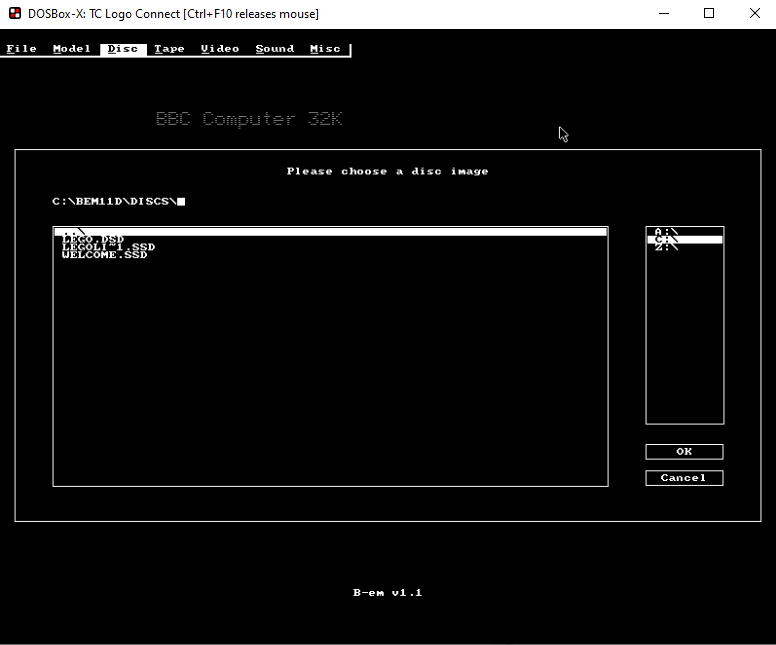Select the parent directory entry
The height and width of the screenshot is (645, 776).
tap(331, 232)
